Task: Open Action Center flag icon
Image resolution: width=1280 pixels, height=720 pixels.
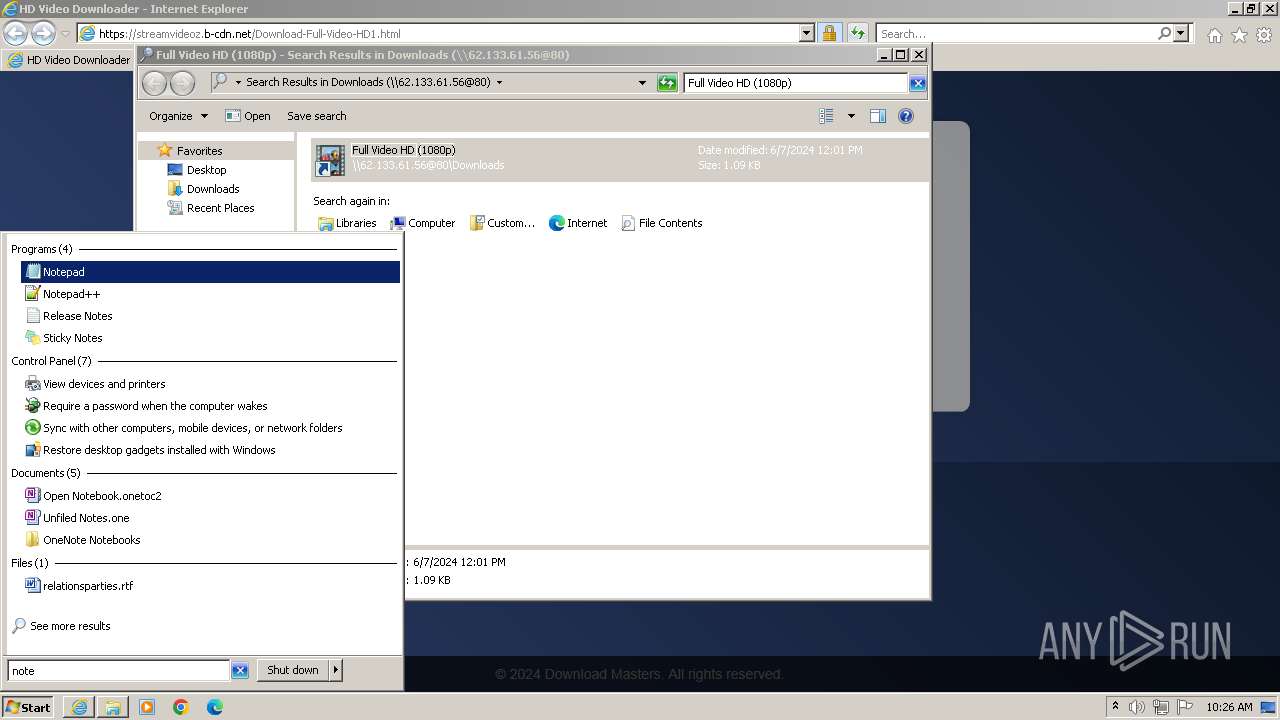Action: [x=1185, y=707]
